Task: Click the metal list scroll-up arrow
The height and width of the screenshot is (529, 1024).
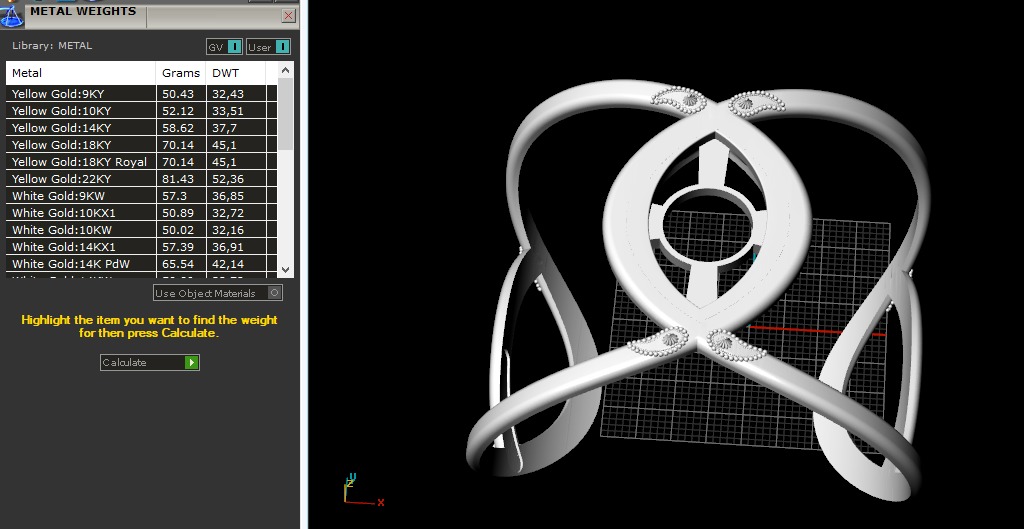Action: pyautogui.click(x=285, y=70)
